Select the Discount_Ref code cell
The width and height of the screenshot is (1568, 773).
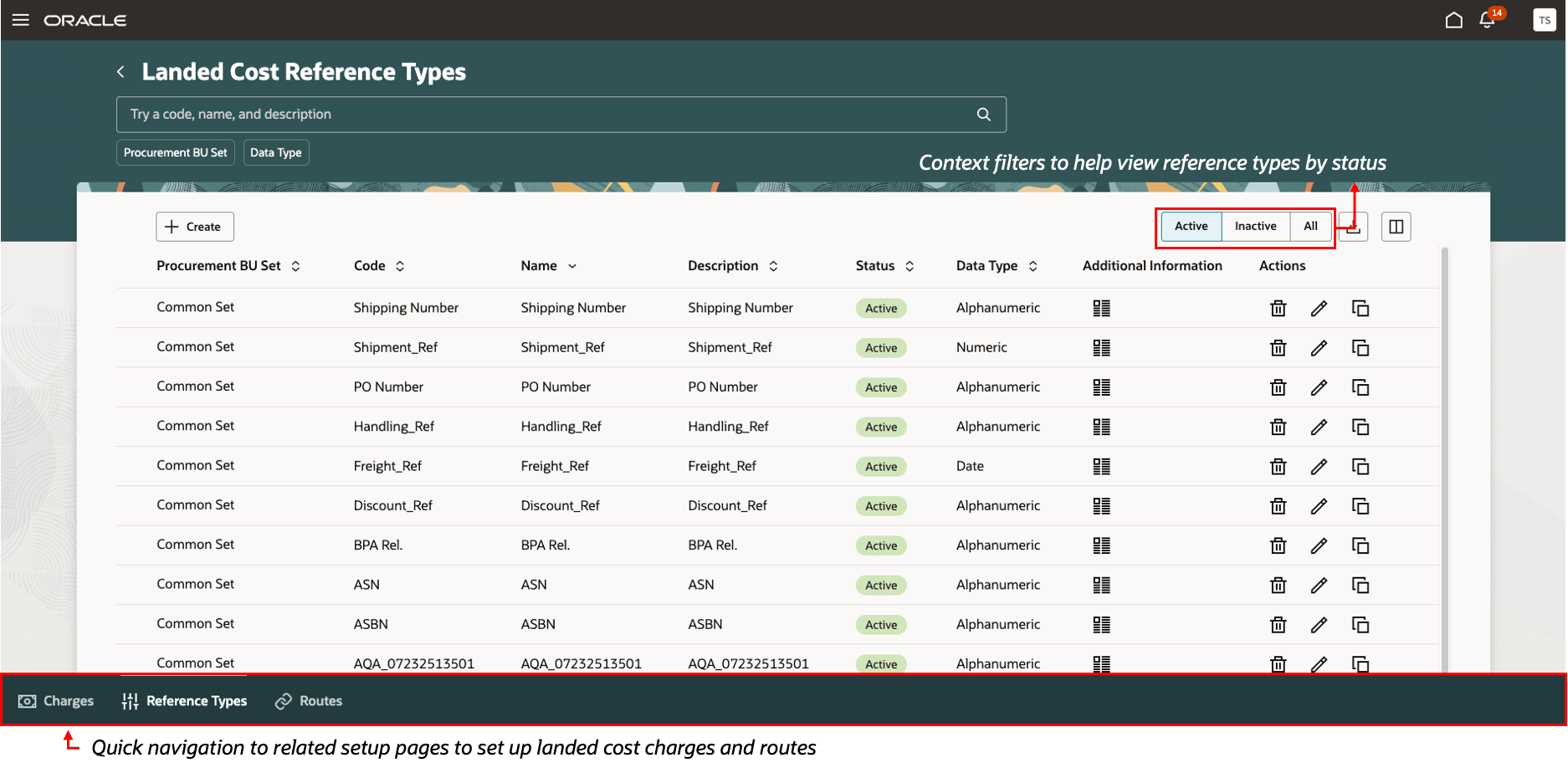393,506
